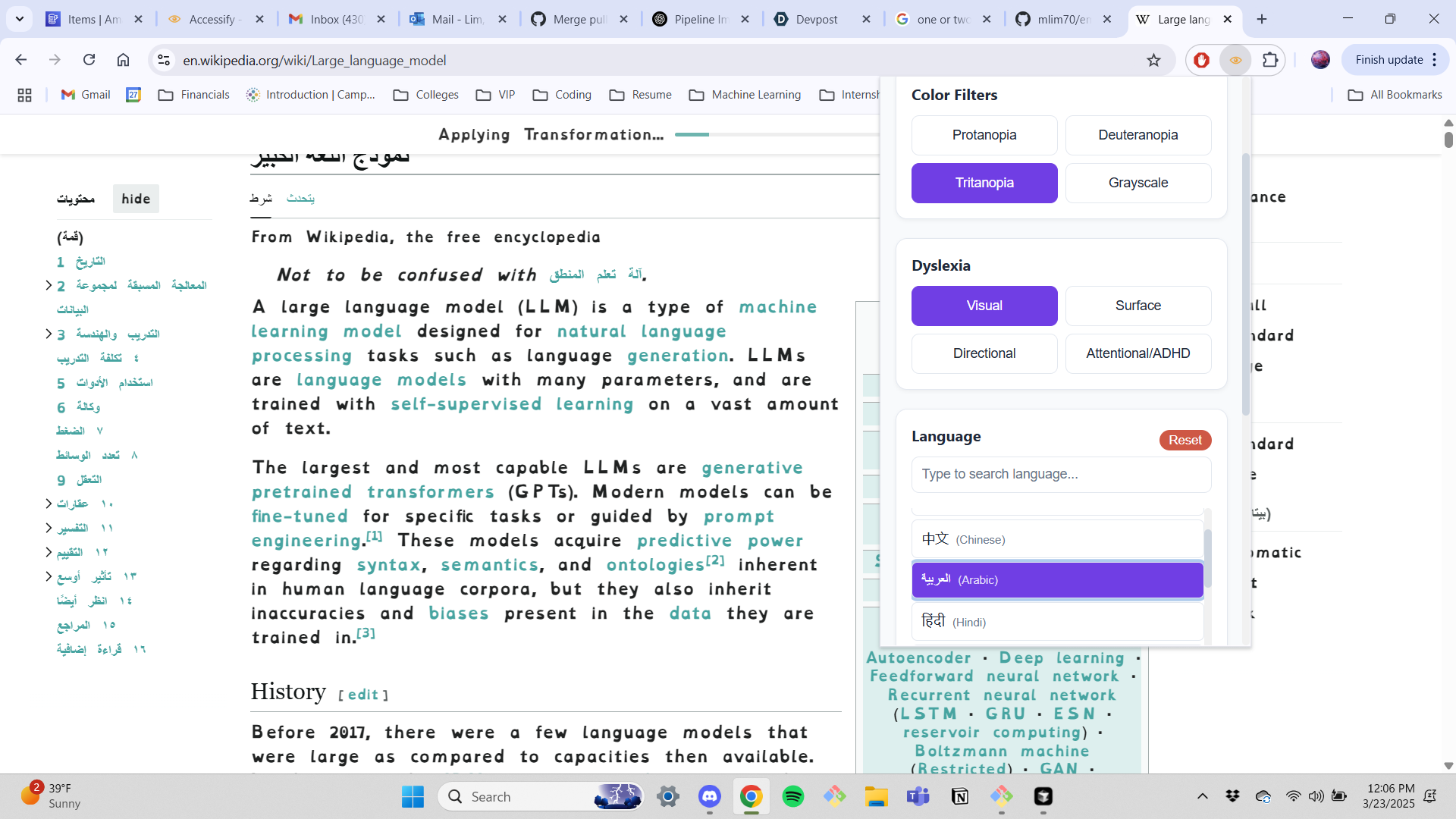Expand contents section 2 chevron

(49, 285)
